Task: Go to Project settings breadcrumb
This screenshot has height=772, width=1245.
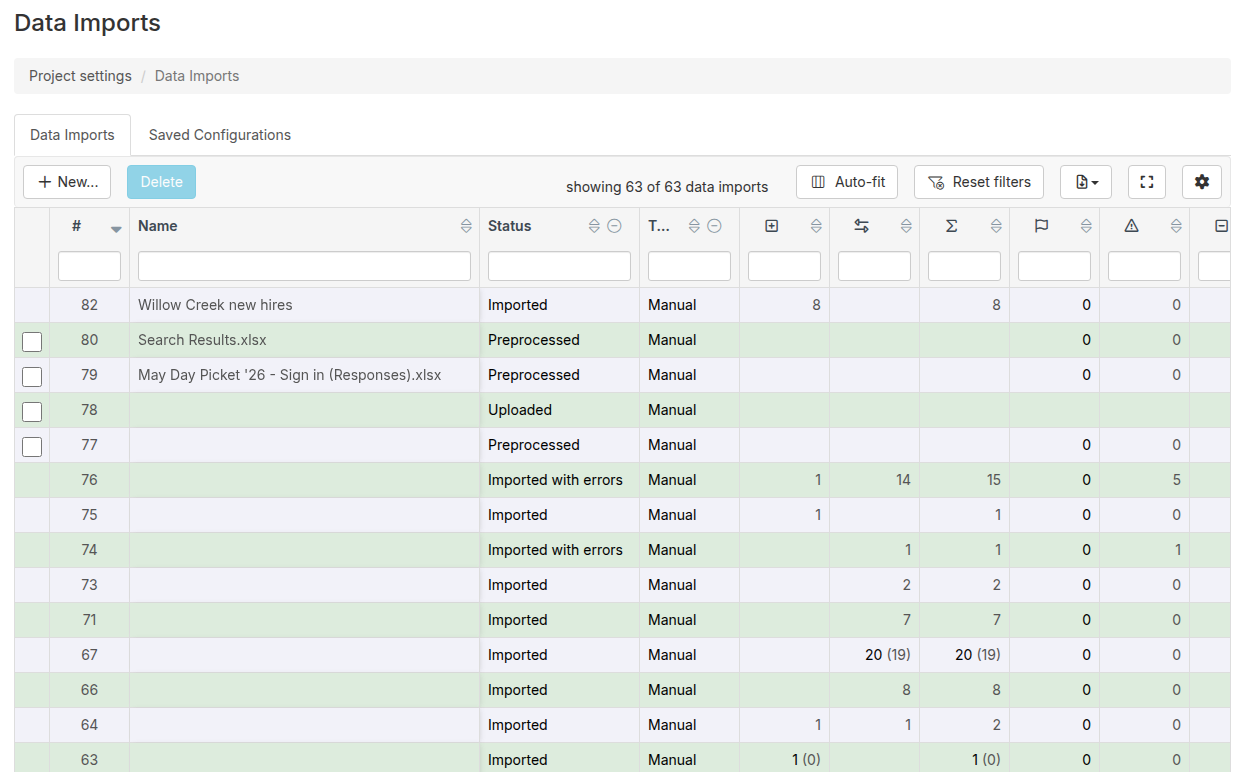Action: (x=80, y=76)
